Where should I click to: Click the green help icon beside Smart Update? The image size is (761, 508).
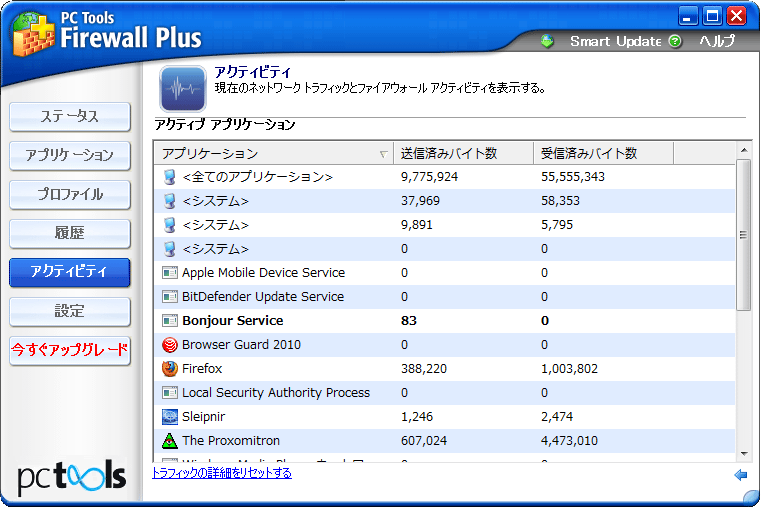pyautogui.click(x=675, y=42)
